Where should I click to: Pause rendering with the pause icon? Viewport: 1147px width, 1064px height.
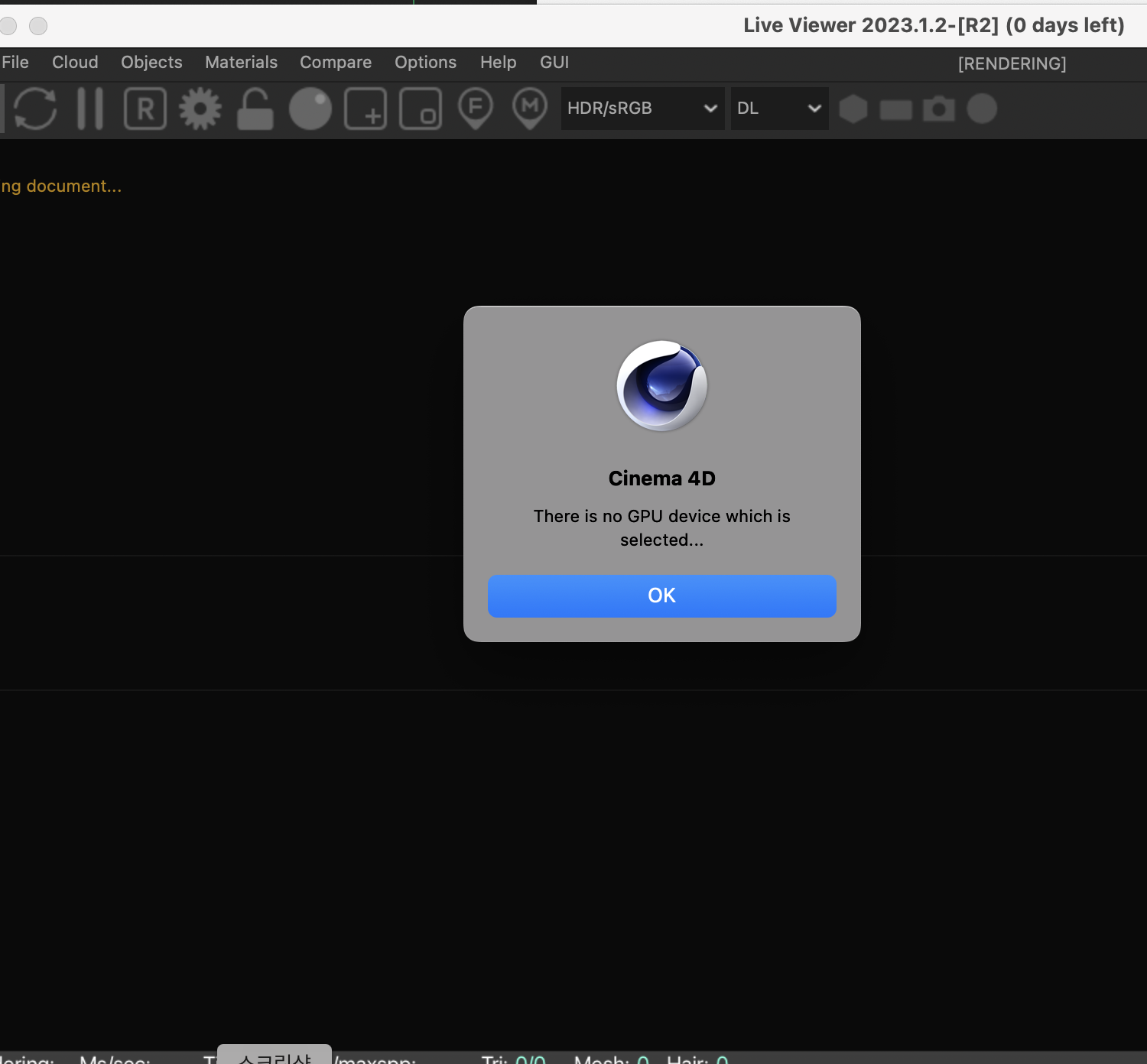pyautogui.click(x=90, y=109)
